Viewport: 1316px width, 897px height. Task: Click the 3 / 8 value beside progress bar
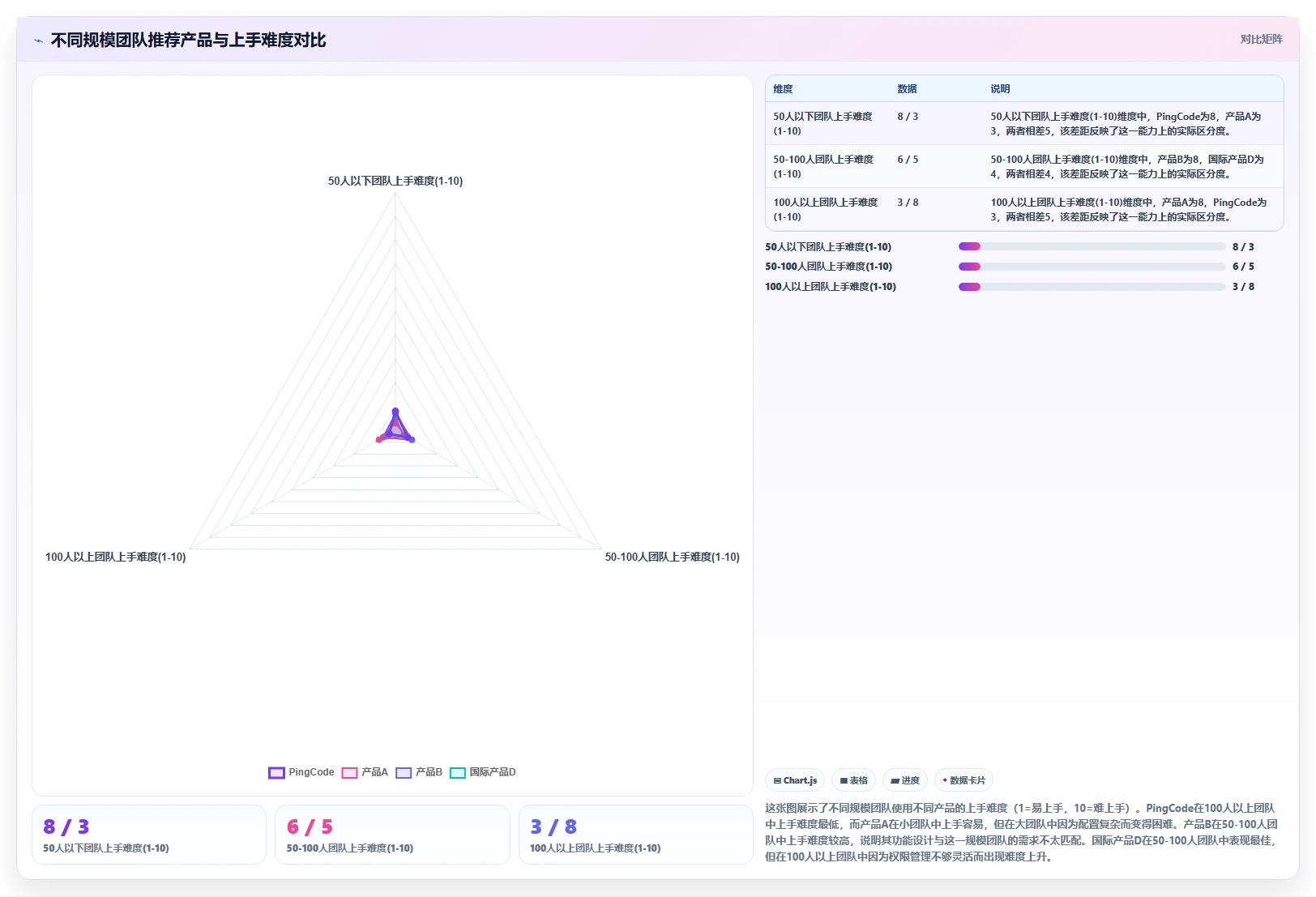(1243, 287)
